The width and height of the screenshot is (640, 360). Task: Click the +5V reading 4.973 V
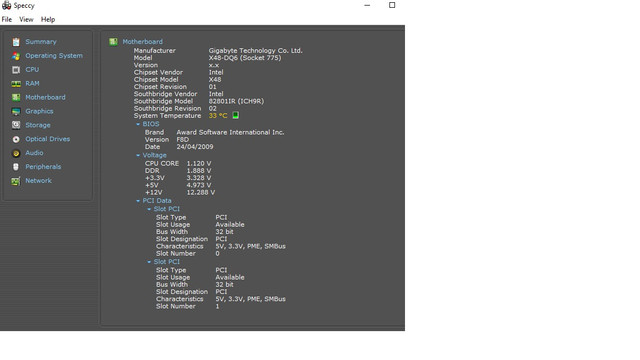tap(199, 185)
